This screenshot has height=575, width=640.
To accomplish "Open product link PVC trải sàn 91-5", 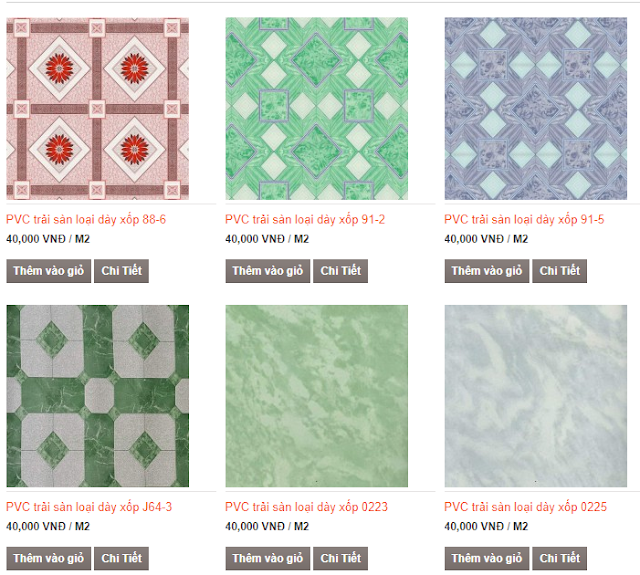I will [x=524, y=220].
